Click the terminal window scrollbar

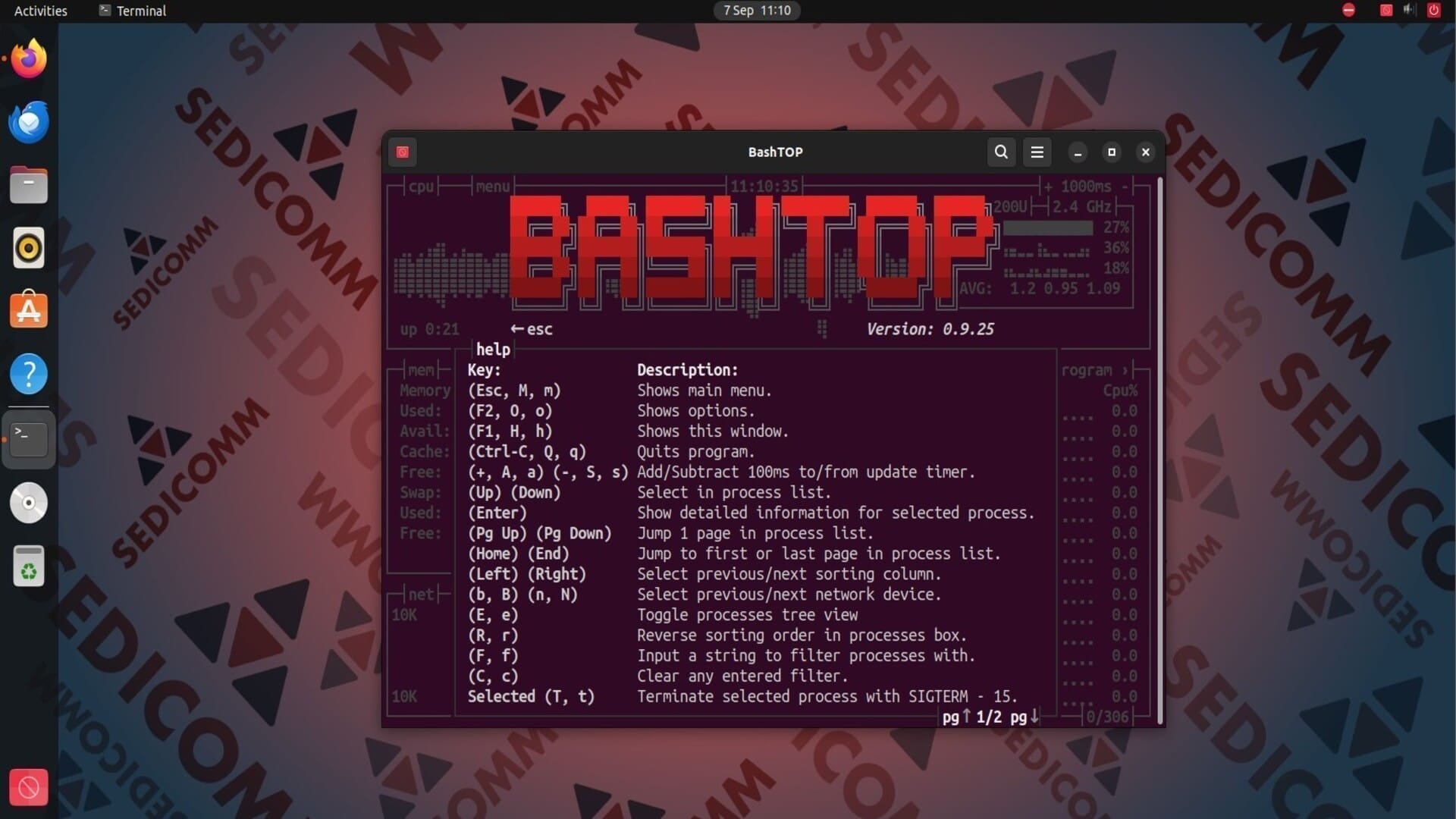coord(1159,449)
